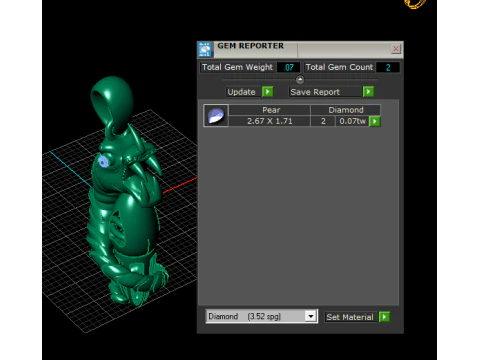Open the Diamond (3.52 spg) material dropdown

[x=262, y=316]
